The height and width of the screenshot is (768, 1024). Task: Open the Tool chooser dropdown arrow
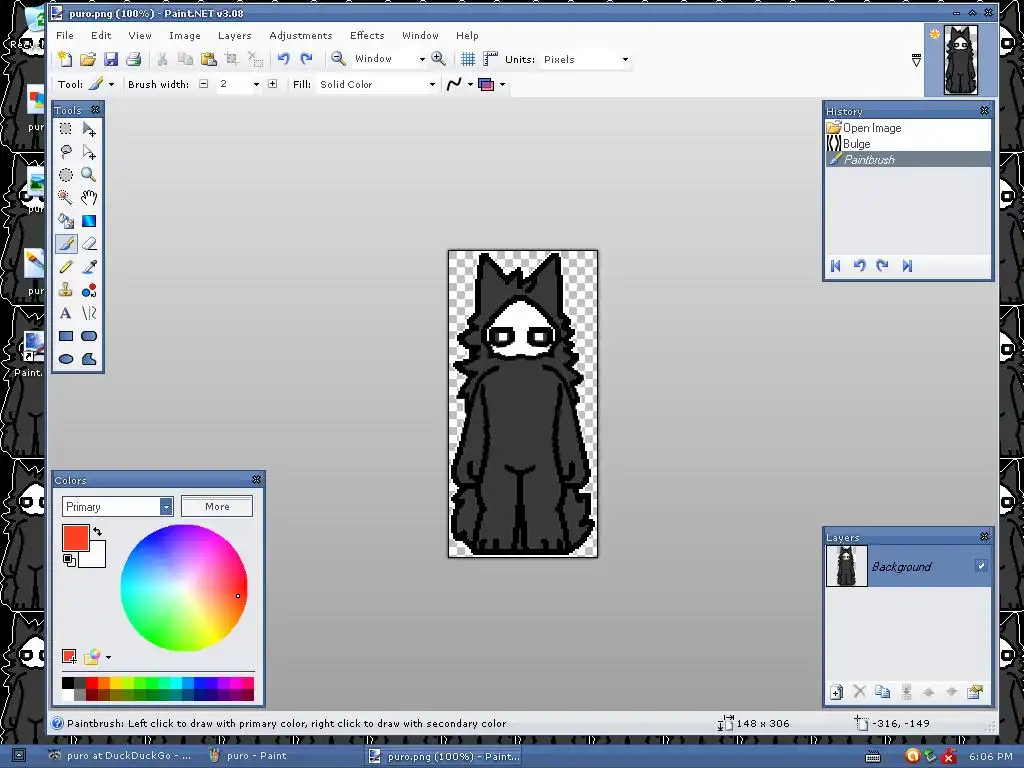(111, 84)
